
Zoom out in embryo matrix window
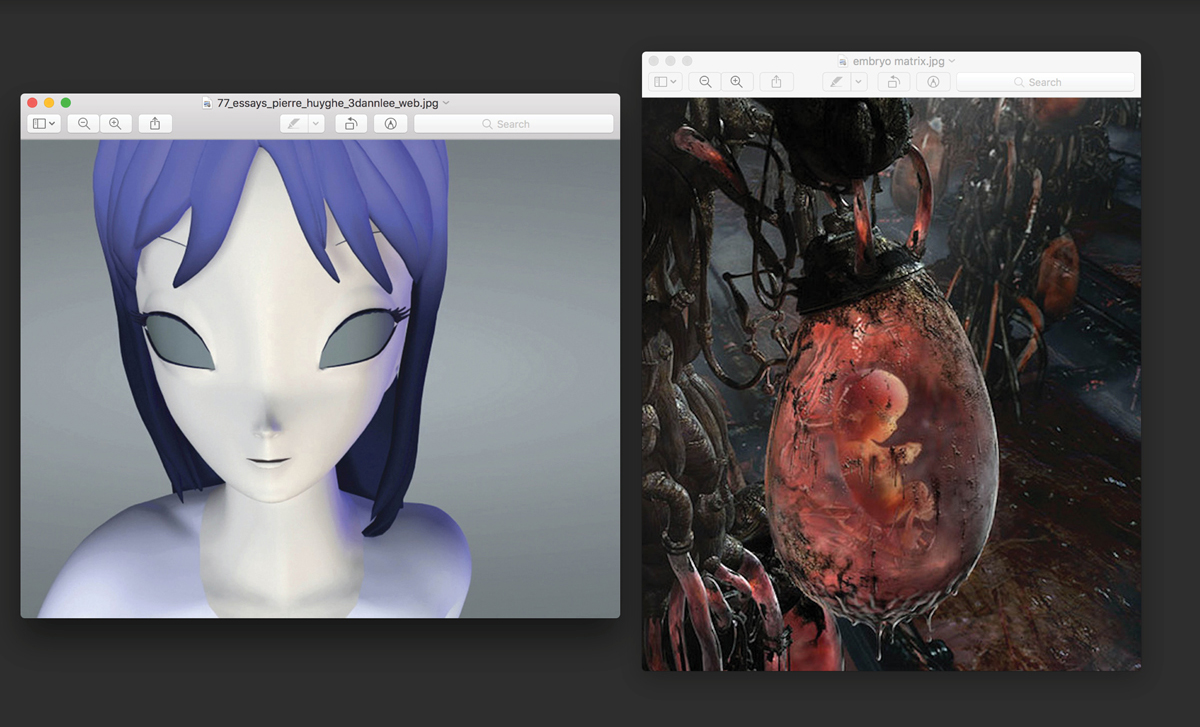(x=705, y=82)
